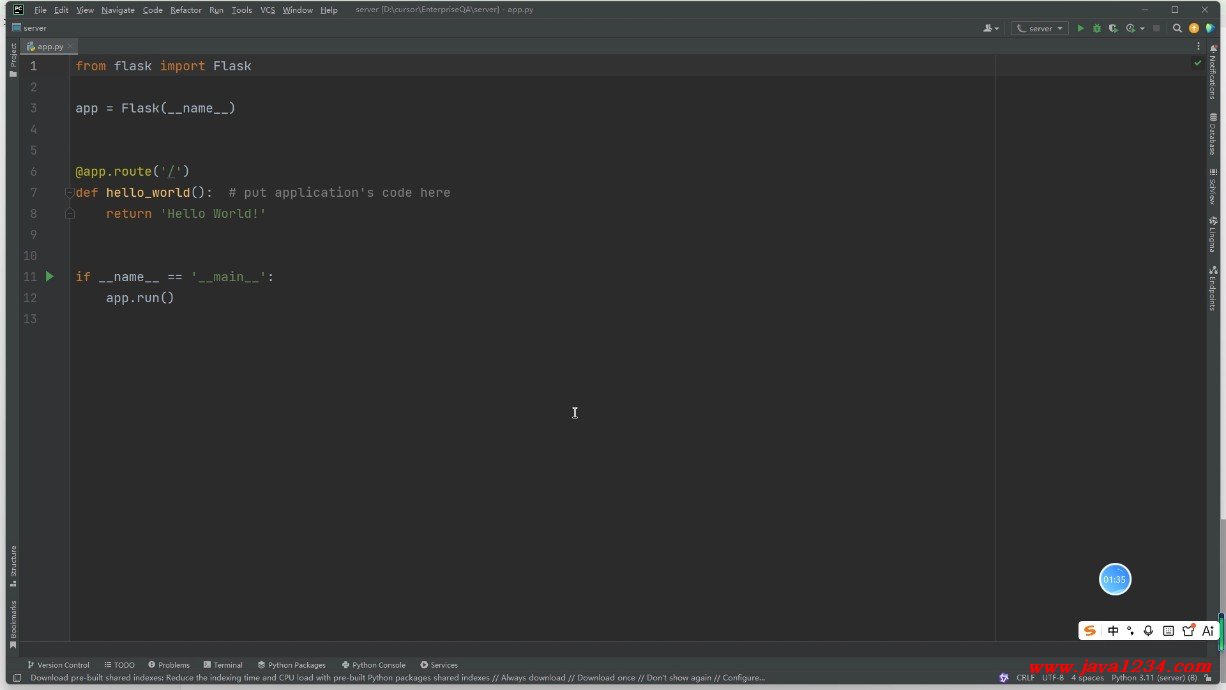The height and width of the screenshot is (690, 1226).
Task: Click the Search Everywhere magnifier icon
Action: [1177, 28]
